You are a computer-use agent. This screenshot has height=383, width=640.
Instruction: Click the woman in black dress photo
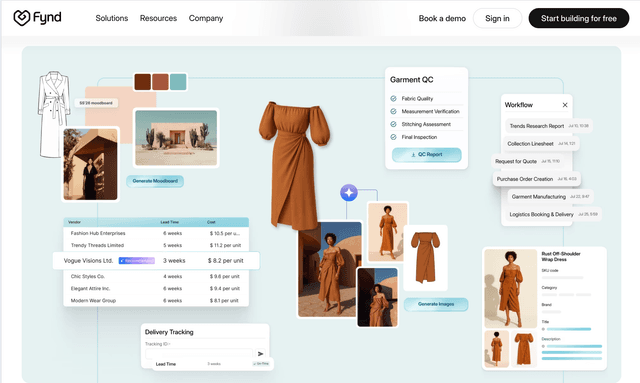point(90,164)
